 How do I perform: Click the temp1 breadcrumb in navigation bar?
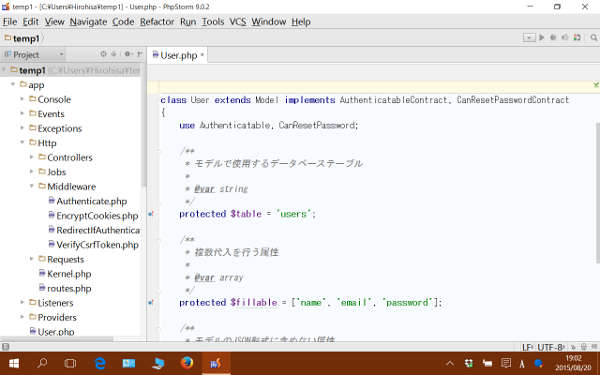pos(22,39)
